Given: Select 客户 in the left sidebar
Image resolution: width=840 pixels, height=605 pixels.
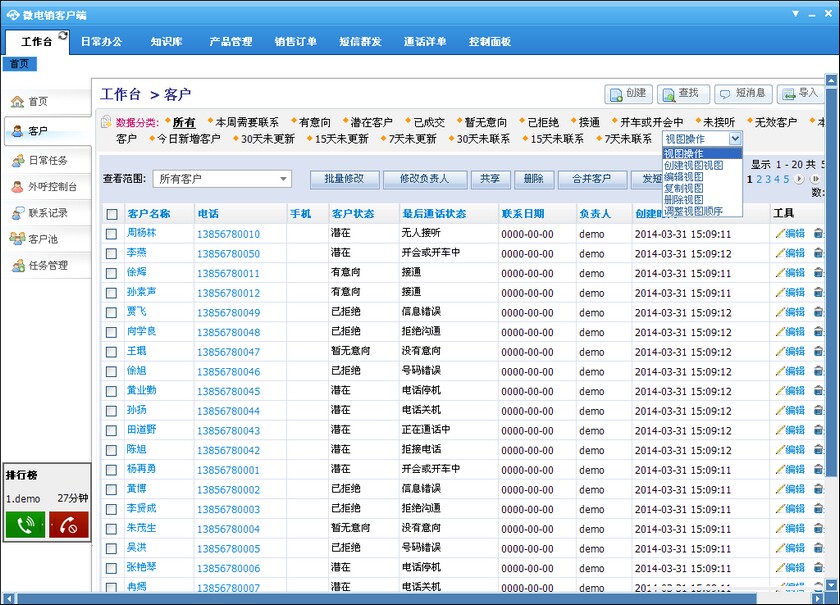Looking at the screenshot, I should coord(47,131).
